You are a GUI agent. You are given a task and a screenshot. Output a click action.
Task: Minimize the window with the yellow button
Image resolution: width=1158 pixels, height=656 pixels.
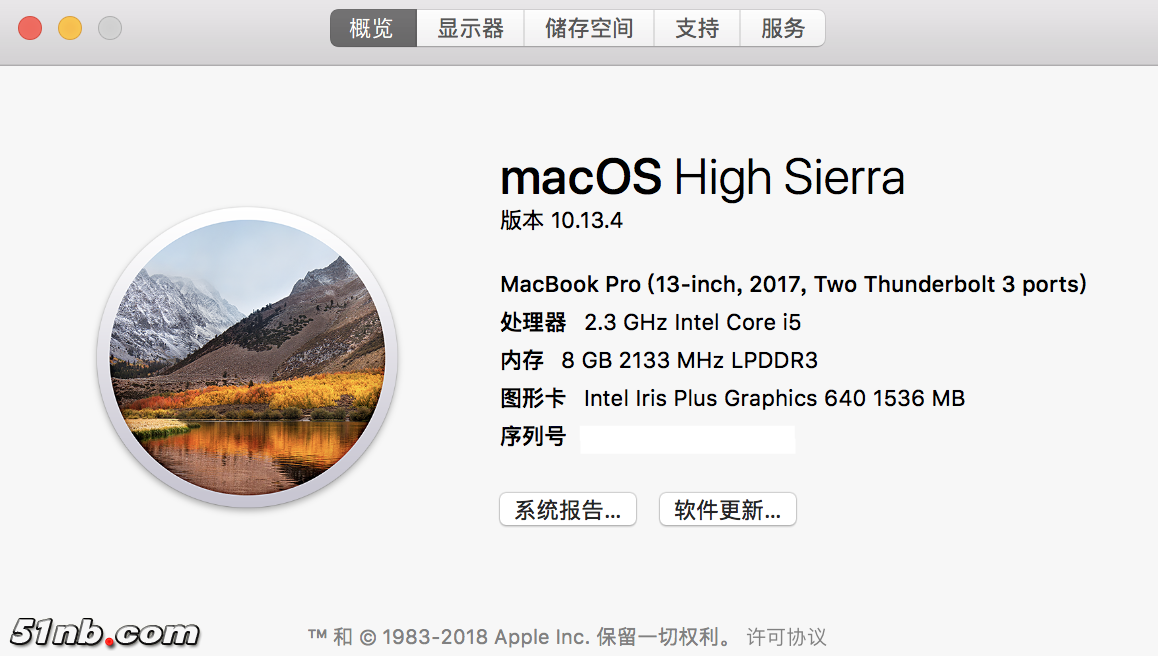(70, 28)
